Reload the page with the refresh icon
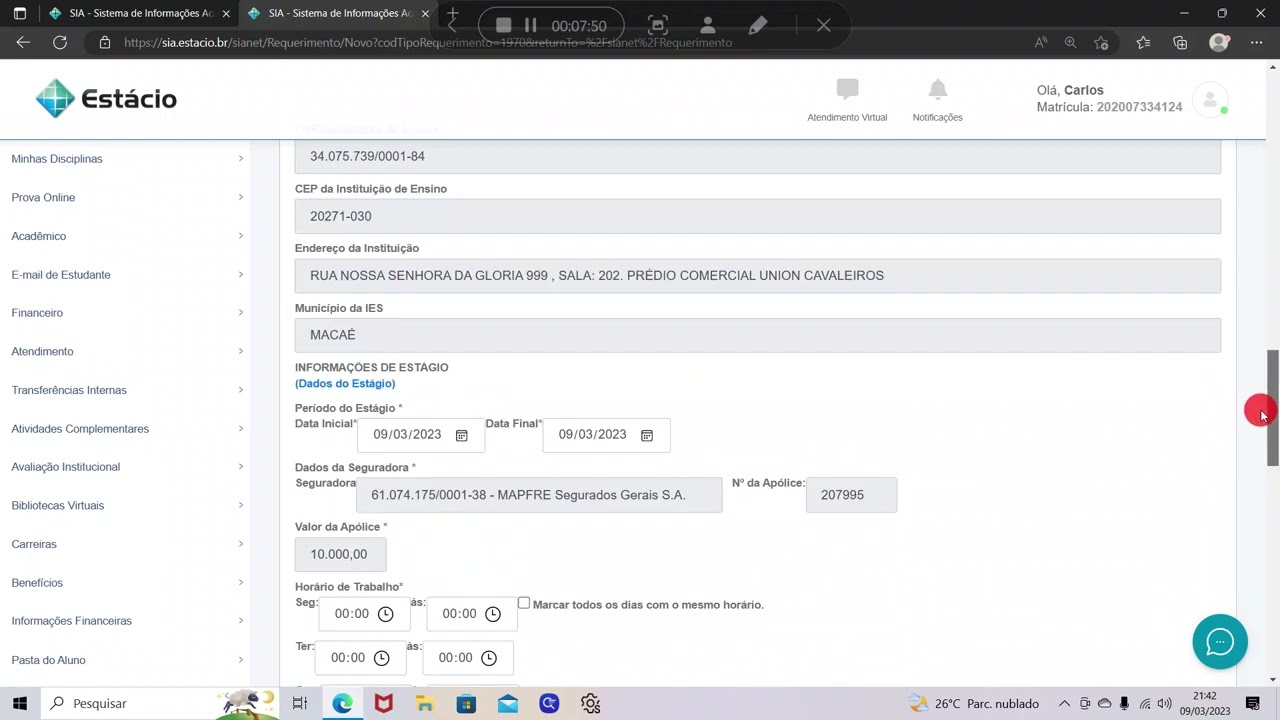 tap(60, 42)
